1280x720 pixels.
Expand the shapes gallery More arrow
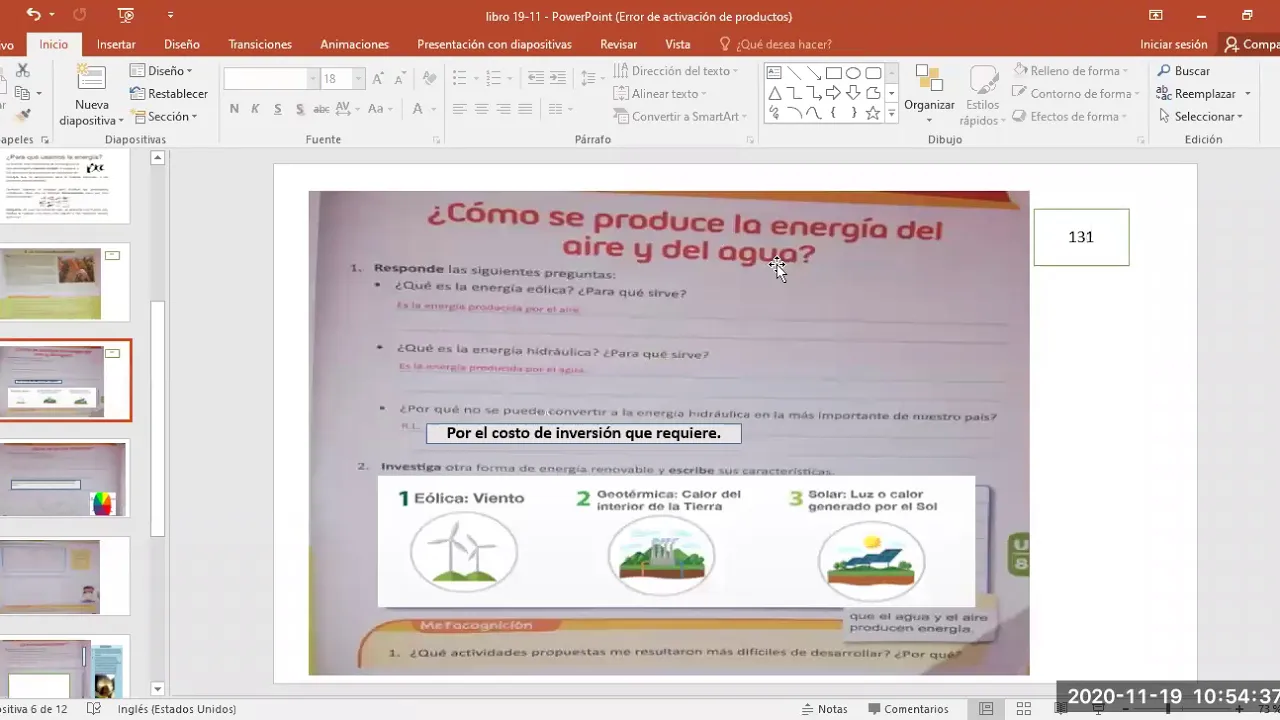point(891,114)
